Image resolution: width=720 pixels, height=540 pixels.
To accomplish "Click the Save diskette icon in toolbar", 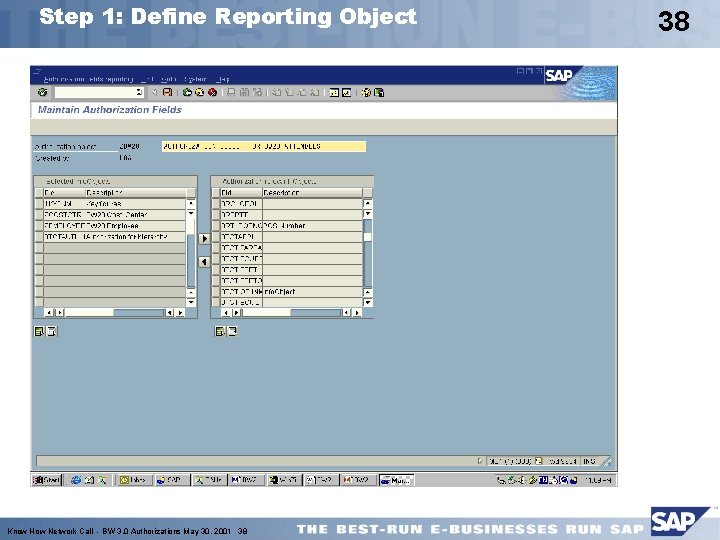I will pos(168,92).
